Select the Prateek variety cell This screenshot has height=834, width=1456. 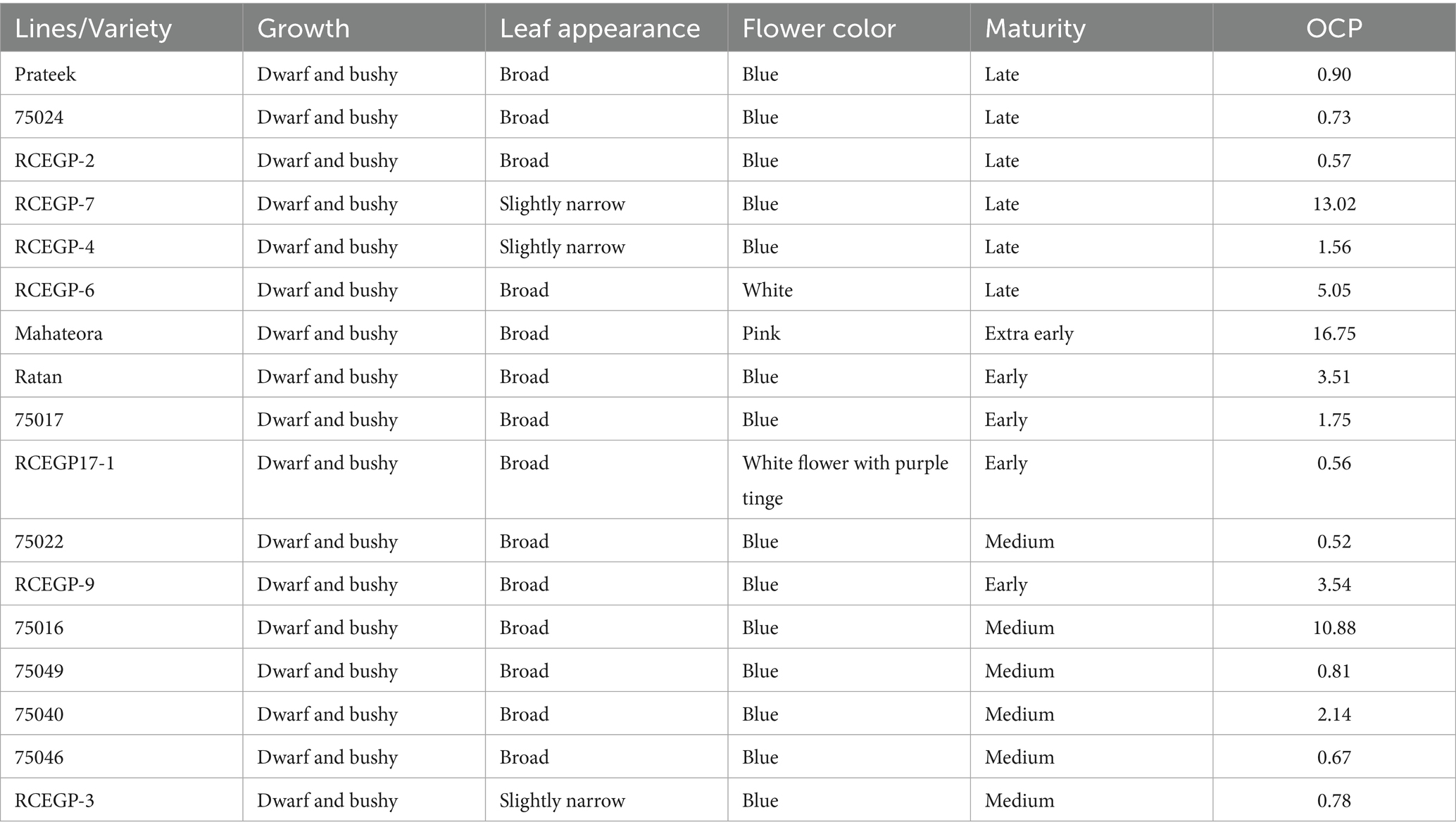46,74
